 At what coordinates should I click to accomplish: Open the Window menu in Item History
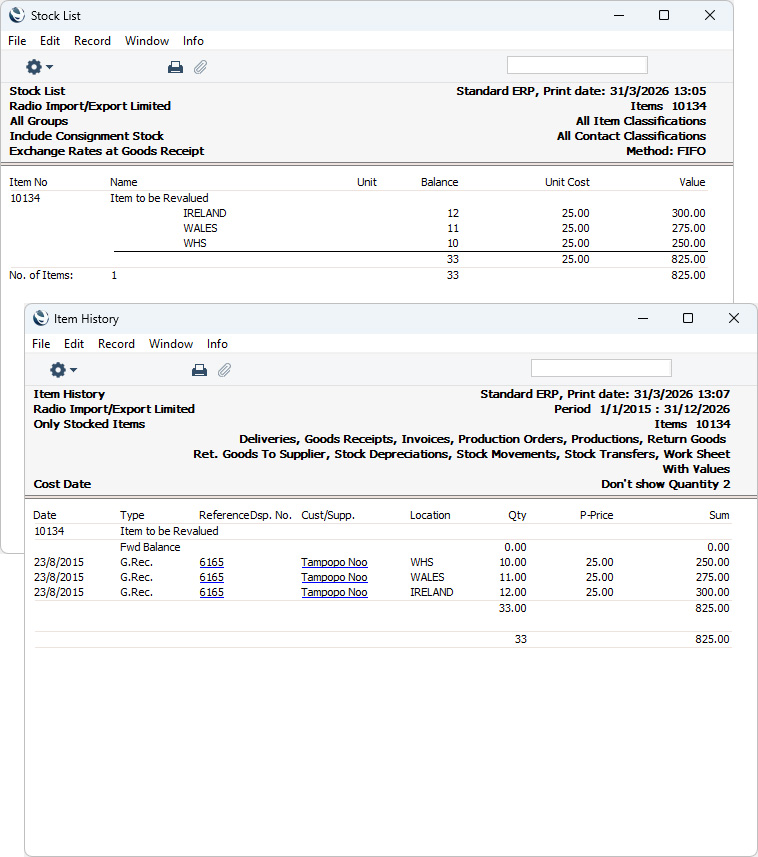(171, 344)
